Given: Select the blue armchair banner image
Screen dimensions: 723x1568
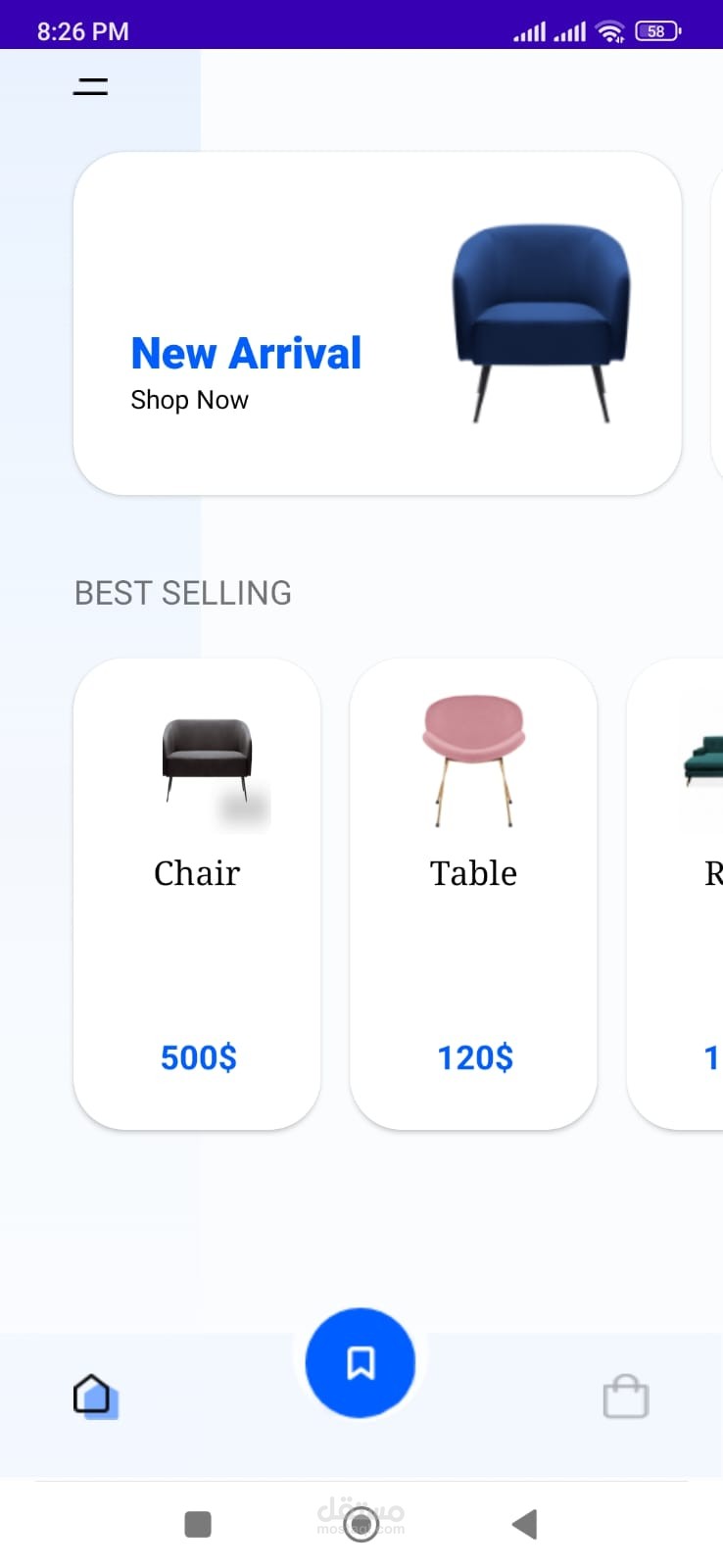Looking at the screenshot, I should [x=541, y=321].
